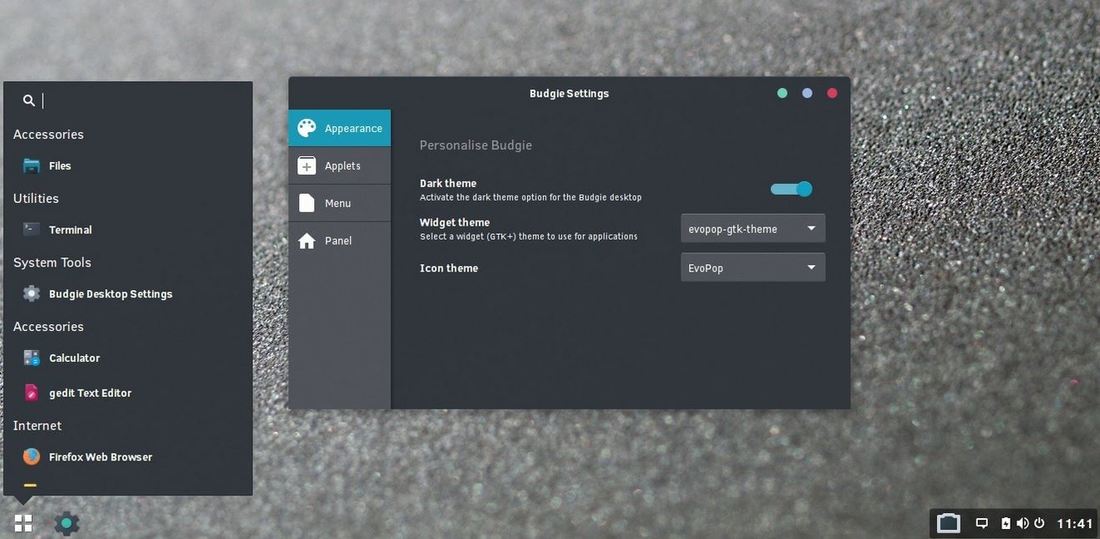Click the Widget theme label
The height and width of the screenshot is (539, 1100).
pos(455,222)
